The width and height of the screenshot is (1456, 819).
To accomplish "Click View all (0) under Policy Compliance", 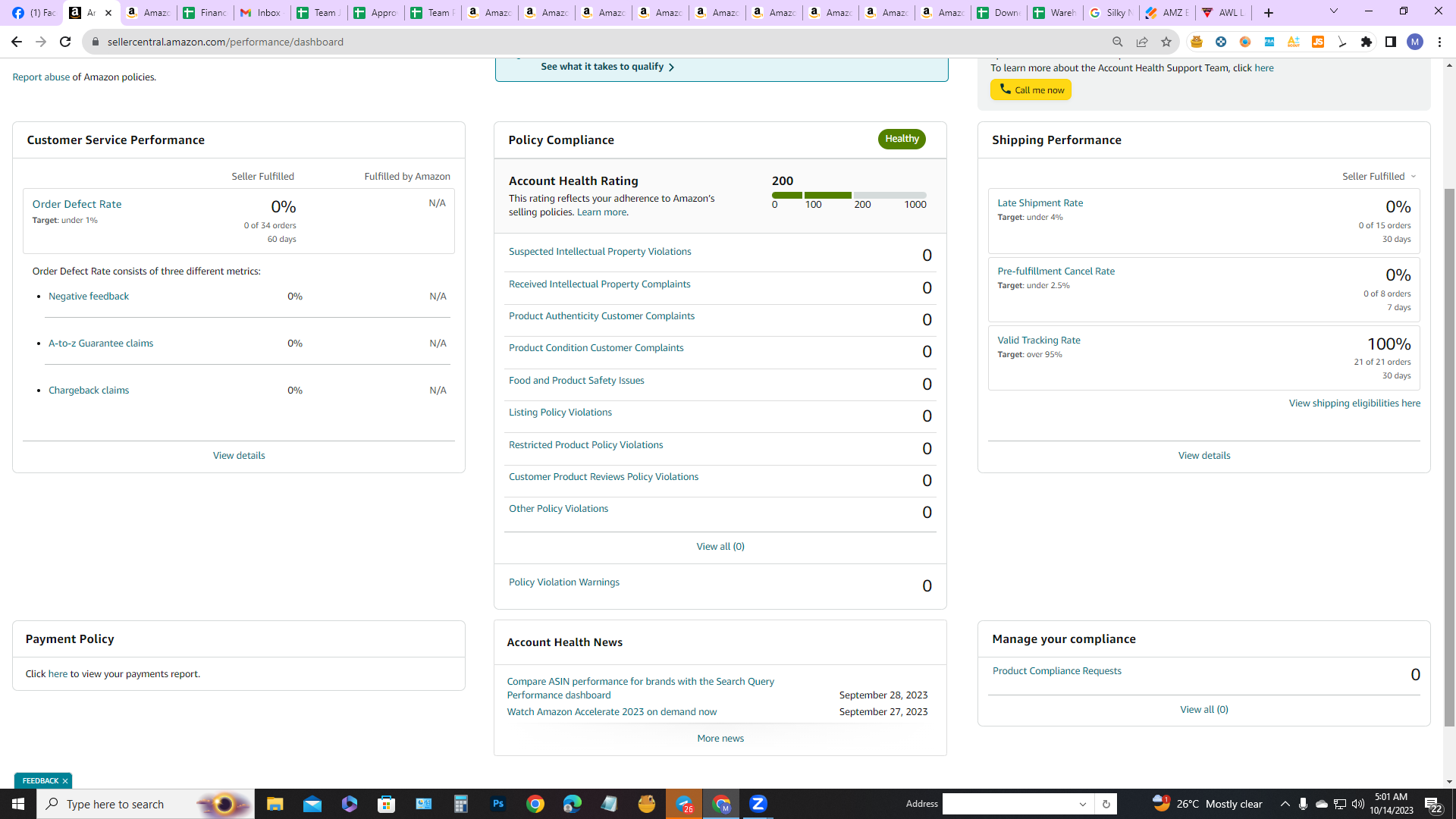I will (720, 547).
